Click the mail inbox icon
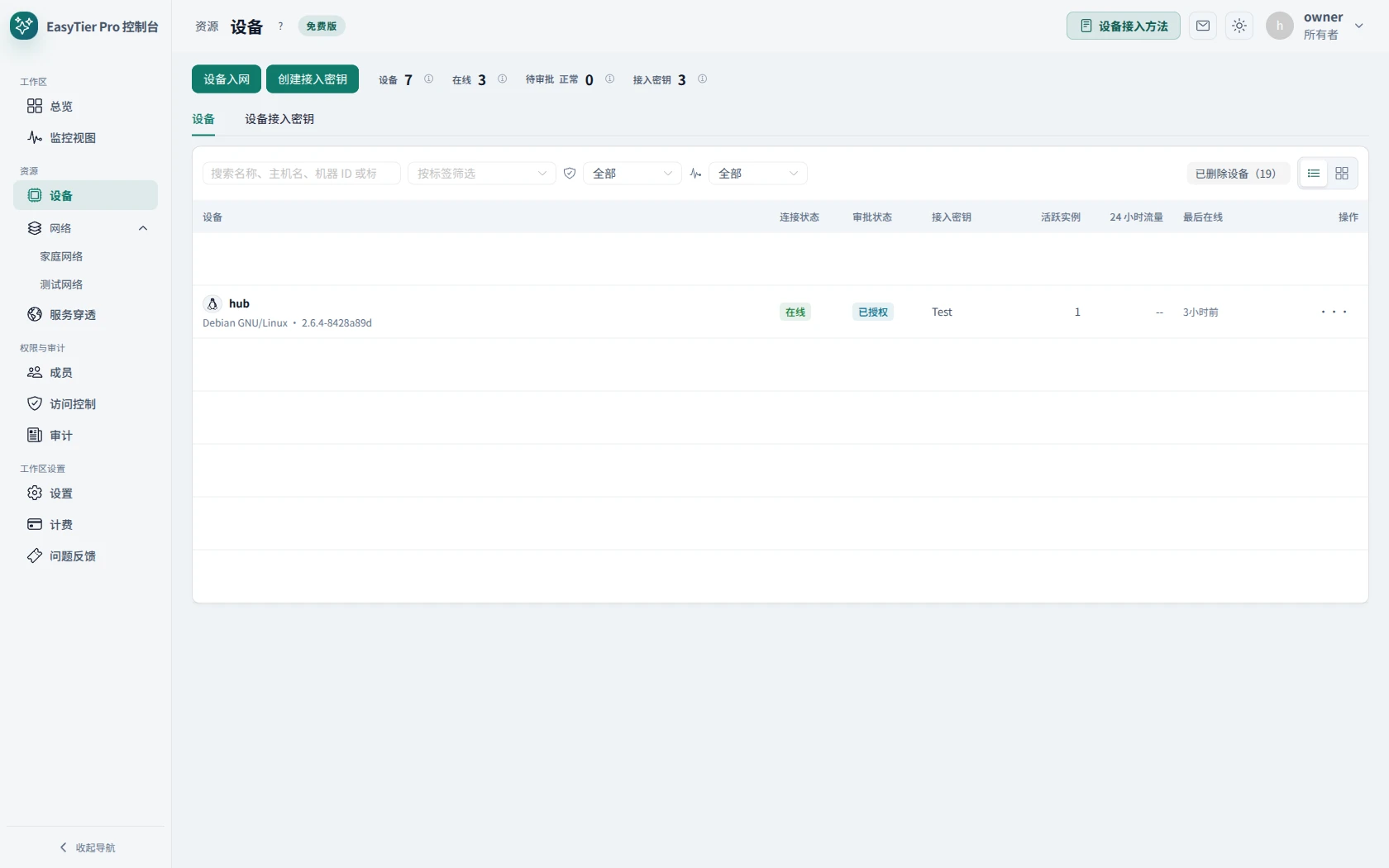Screen dimensions: 1389x868 1203,26
